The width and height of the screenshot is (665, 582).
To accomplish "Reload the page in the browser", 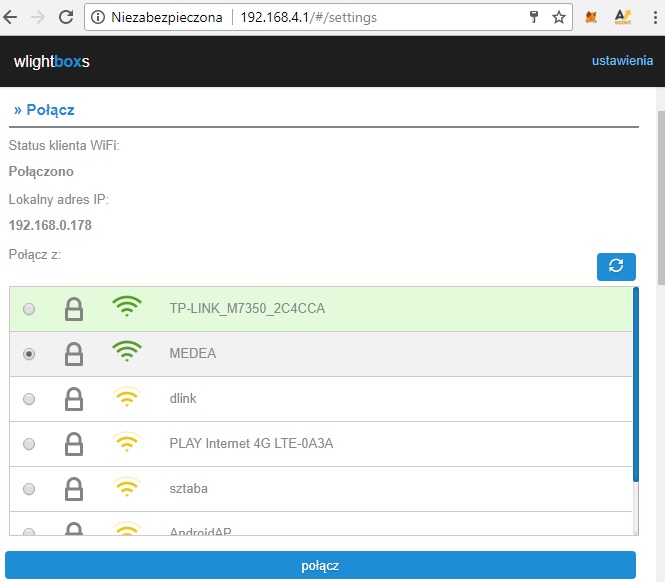I will tap(65, 17).
